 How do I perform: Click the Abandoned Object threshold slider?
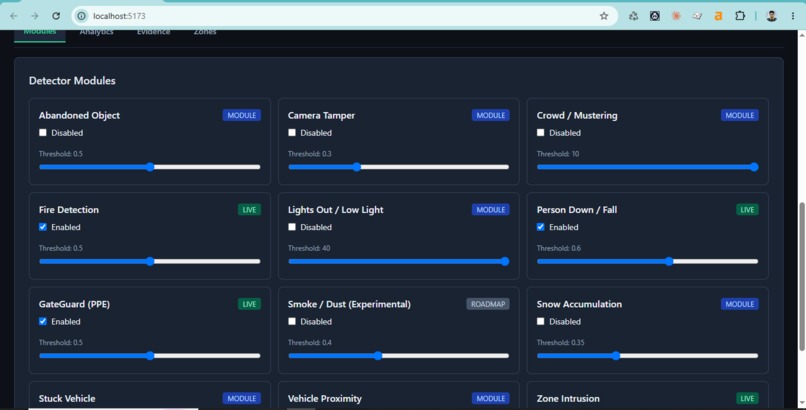(x=150, y=167)
